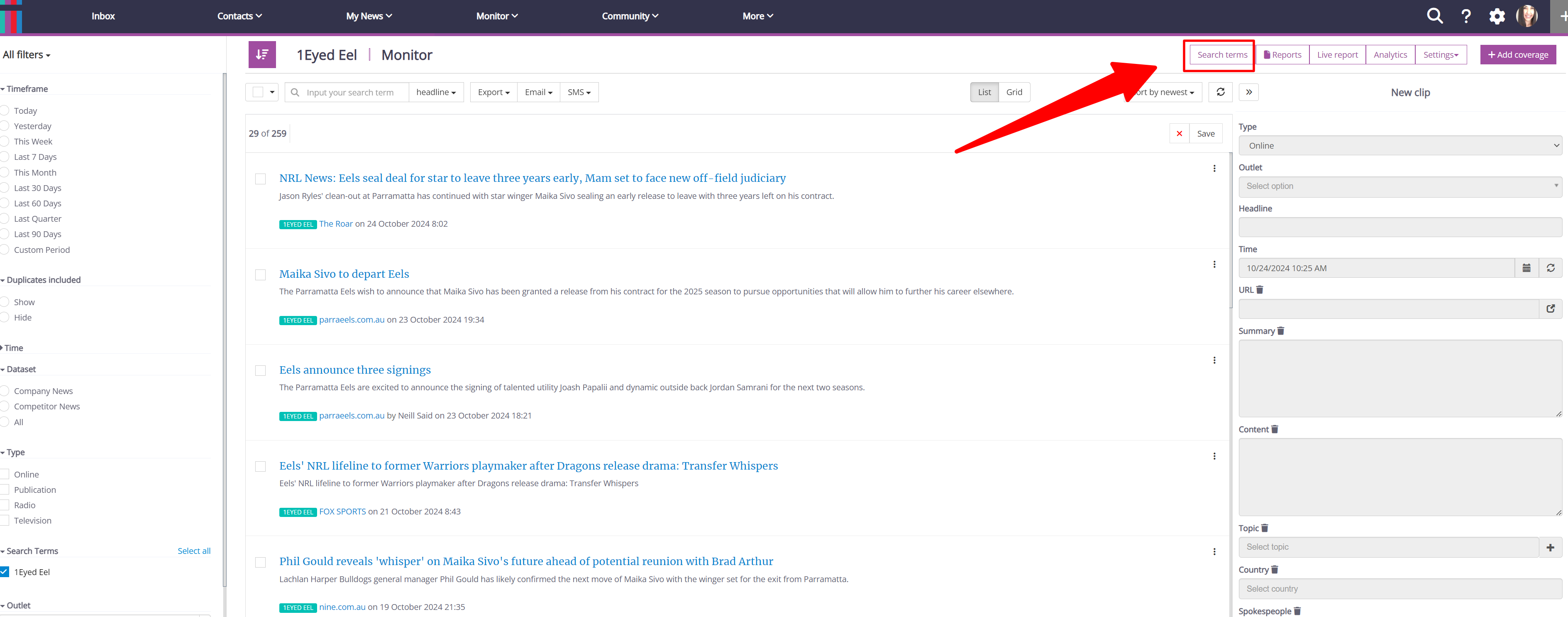Click the refresh results icon
1568x617 pixels.
[x=1220, y=92]
